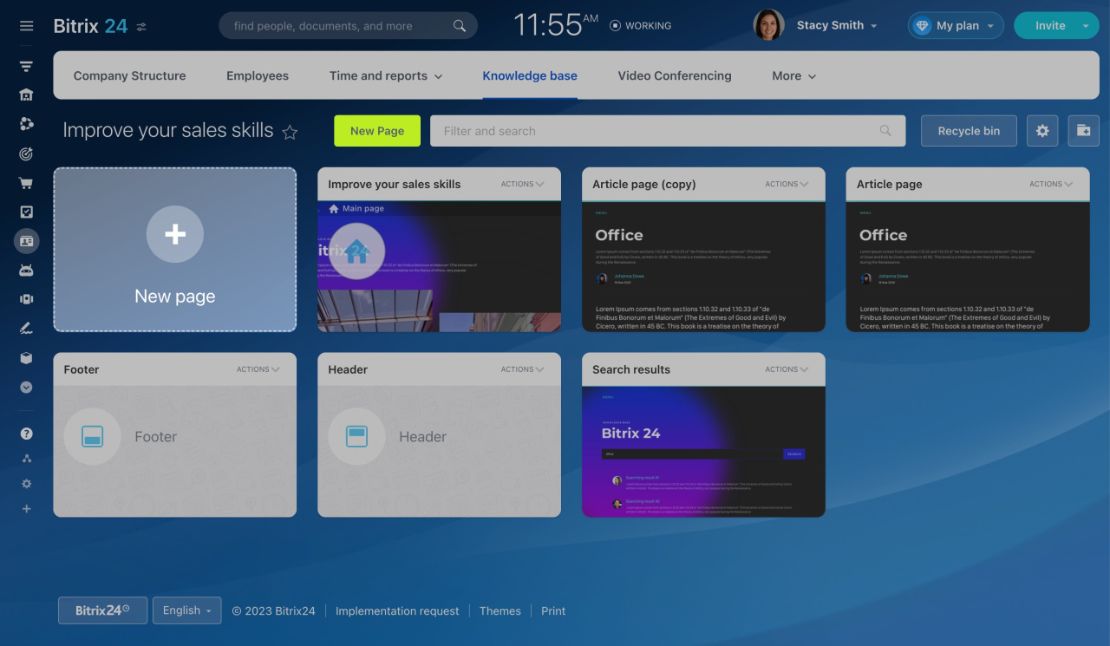This screenshot has width=1110, height=646.
Task: Open the tasks checkmark sidebar icon
Action: (26, 212)
